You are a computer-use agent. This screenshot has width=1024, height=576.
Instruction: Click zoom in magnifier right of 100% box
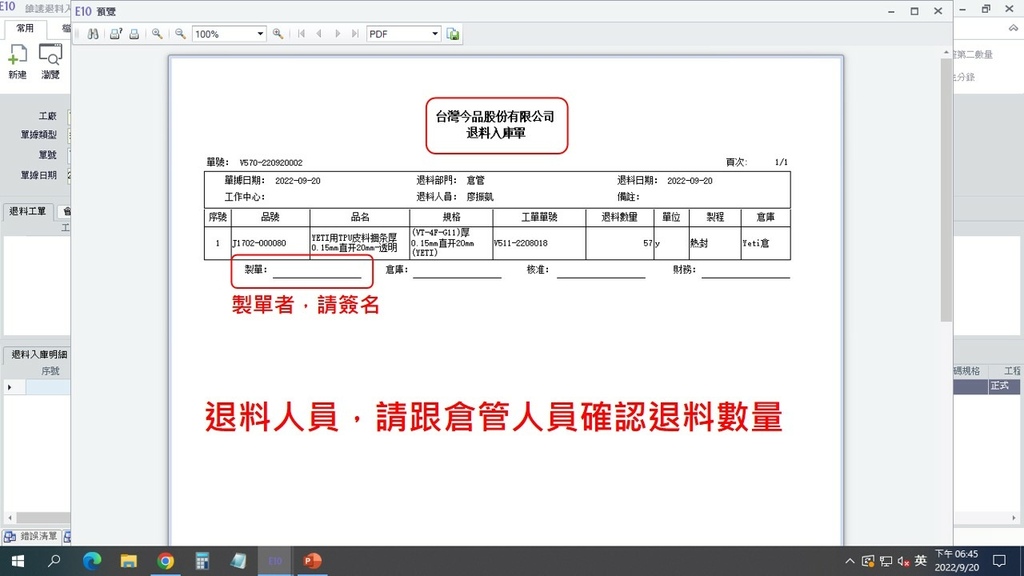pos(278,34)
